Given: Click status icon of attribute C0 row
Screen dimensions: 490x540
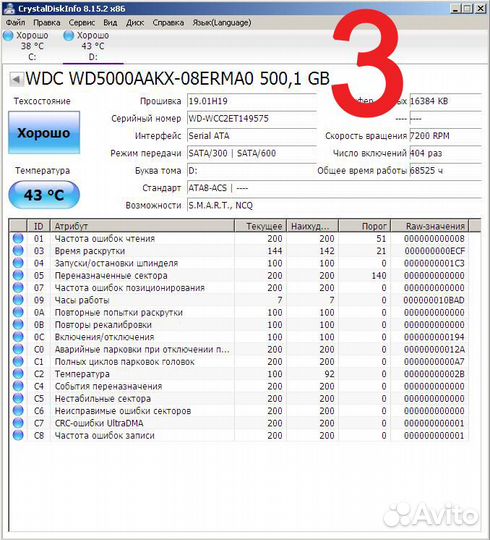Looking at the screenshot, I should (x=18, y=349).
